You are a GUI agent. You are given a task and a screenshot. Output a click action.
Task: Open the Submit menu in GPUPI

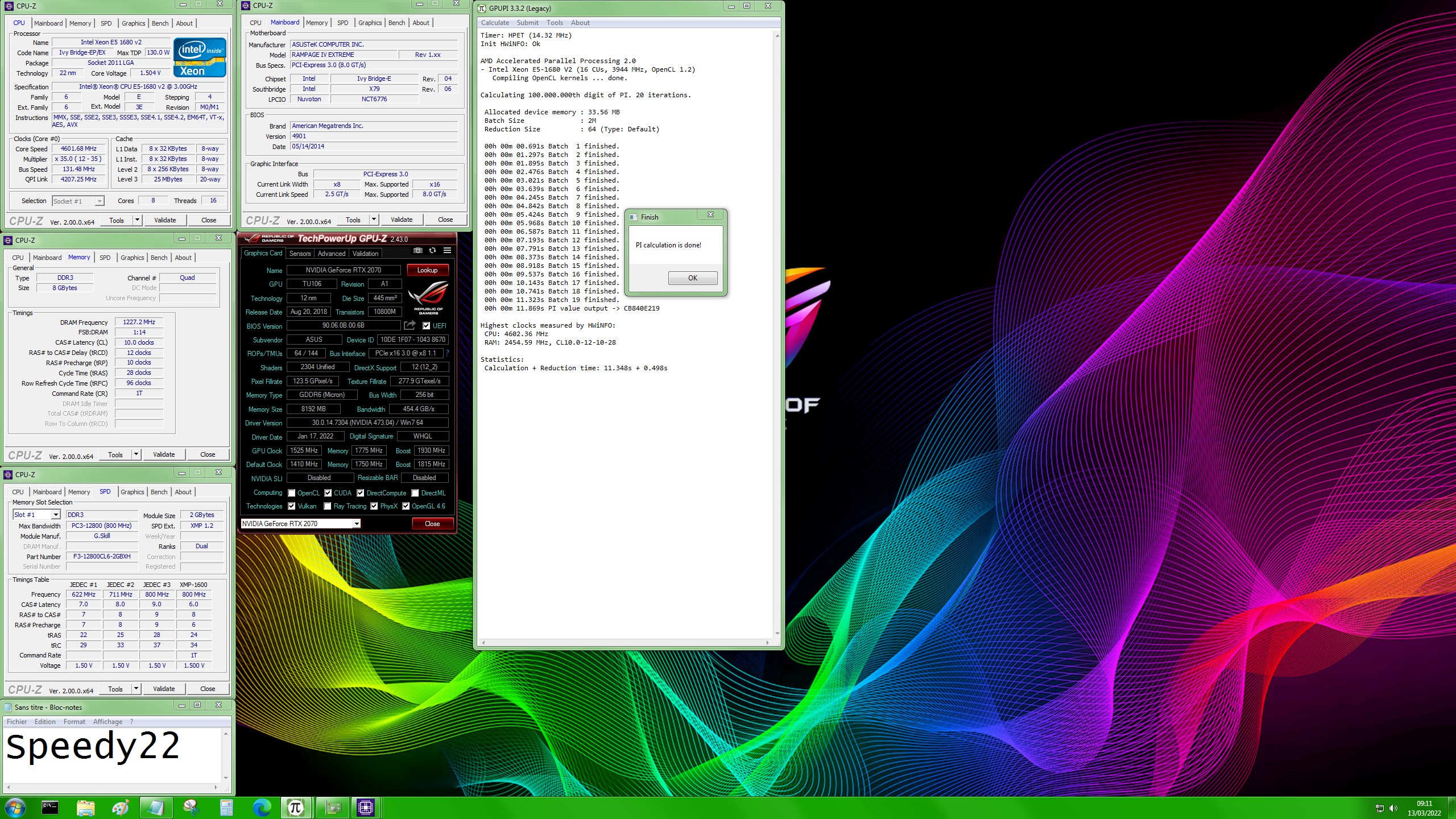click(x=527, y=23)
